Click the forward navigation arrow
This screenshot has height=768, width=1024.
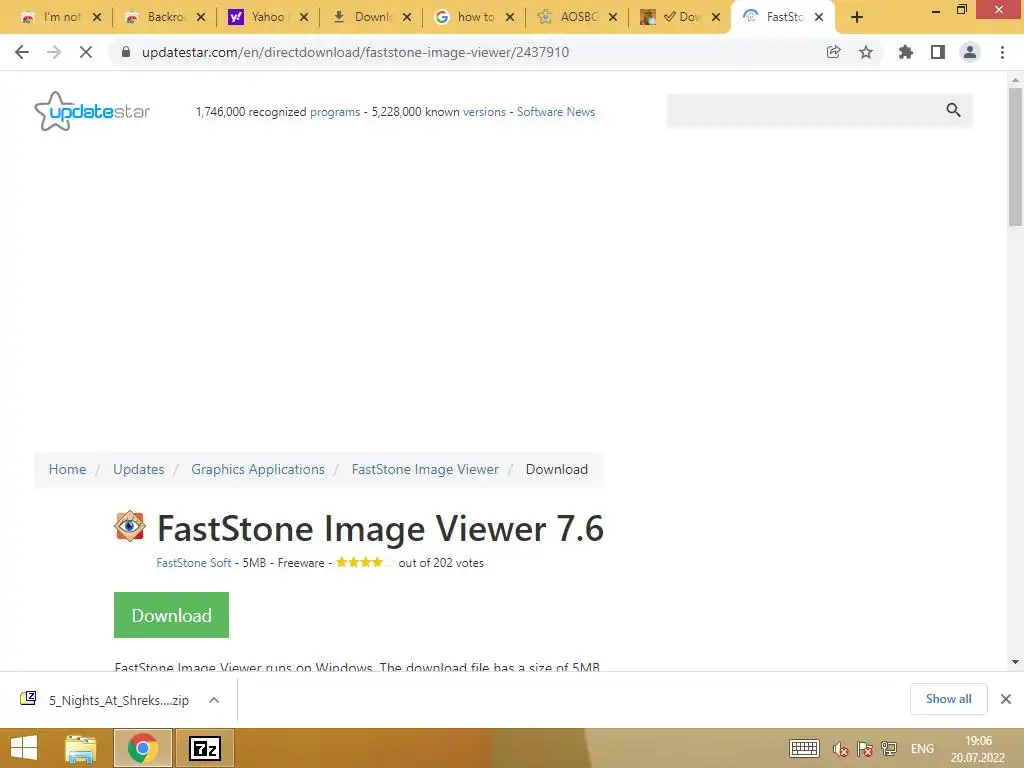click(x=54, y=52)
